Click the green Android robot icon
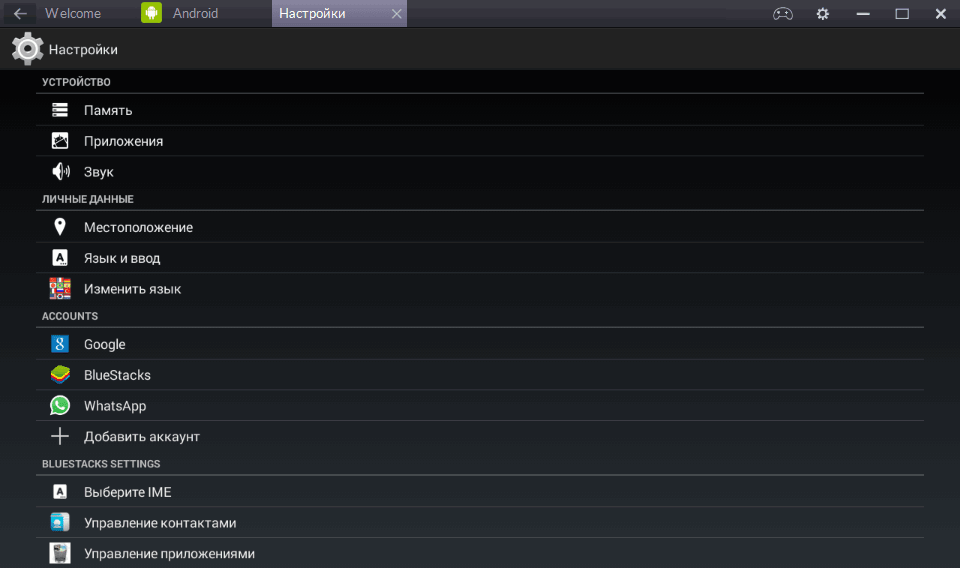Screen dimensions: 960x568 coord(151,13)
